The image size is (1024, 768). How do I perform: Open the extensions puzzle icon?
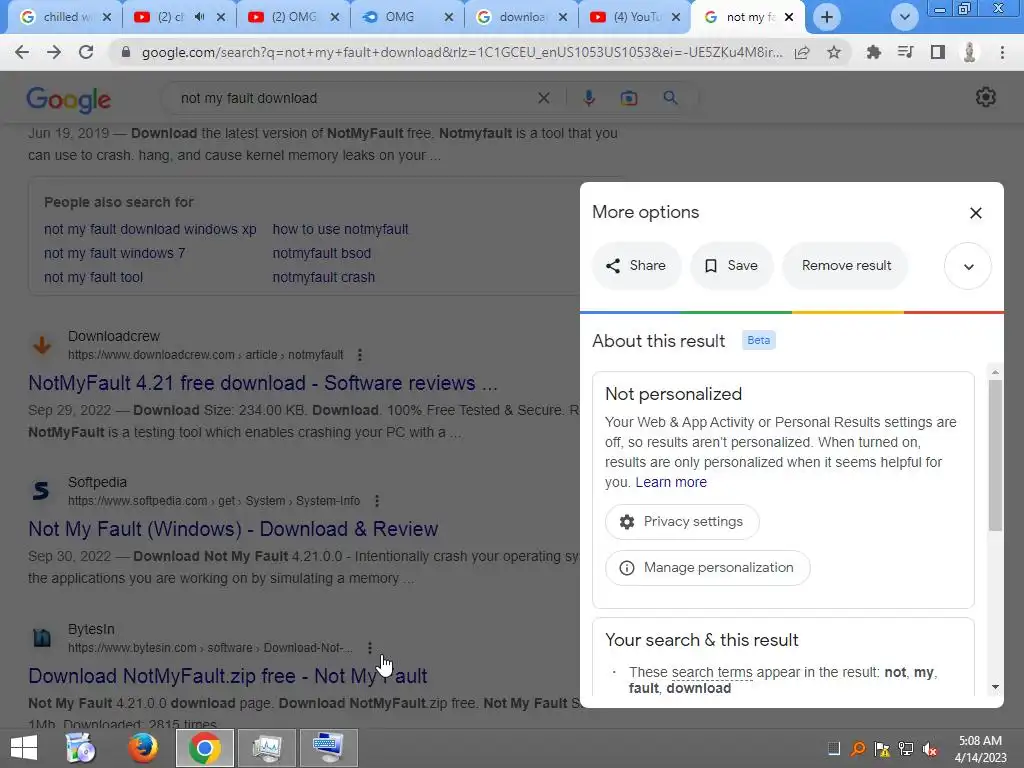pyautogui.click(x=873, y=52)
